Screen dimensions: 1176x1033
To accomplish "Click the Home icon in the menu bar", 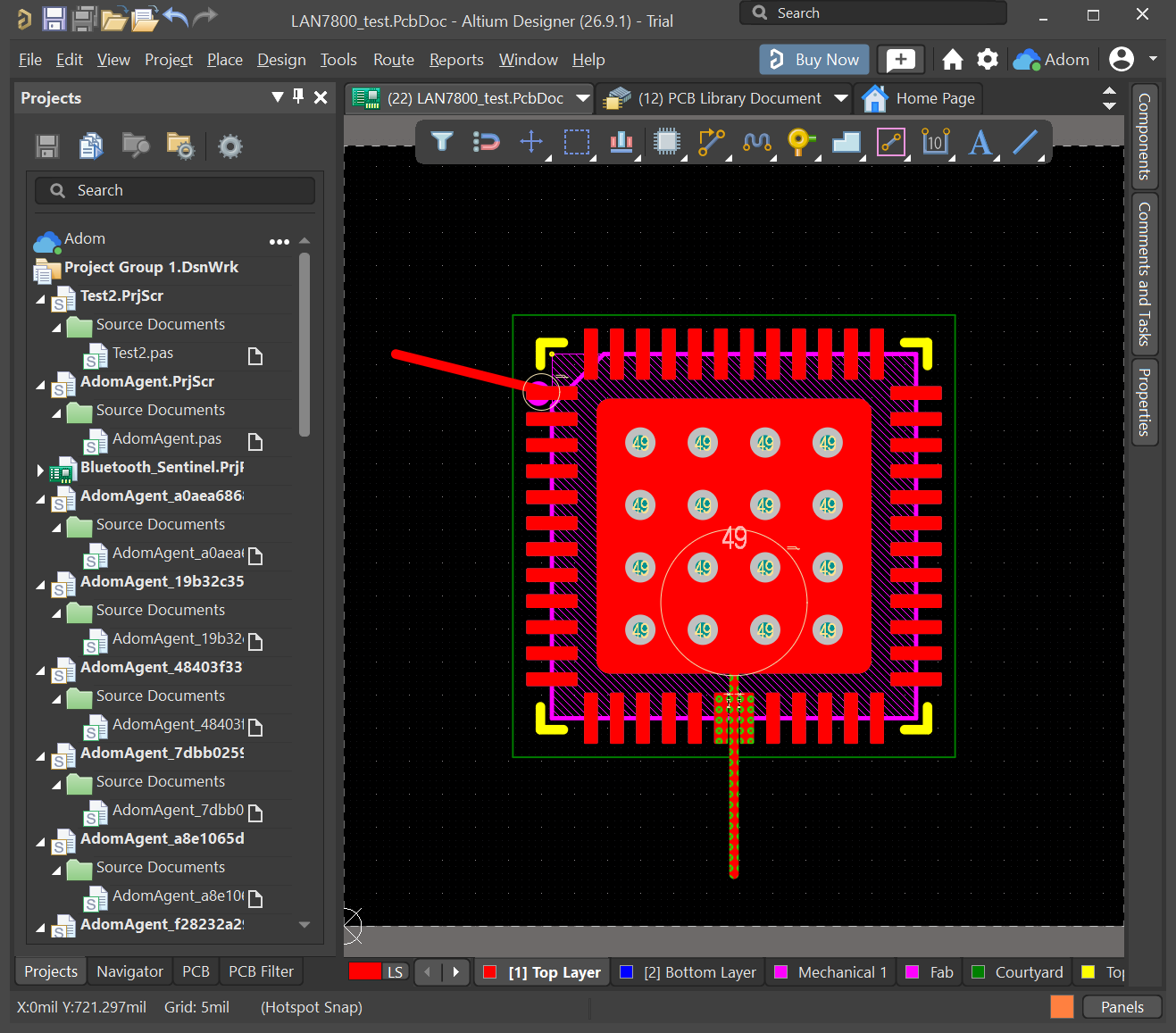I will tap(953, 60).
